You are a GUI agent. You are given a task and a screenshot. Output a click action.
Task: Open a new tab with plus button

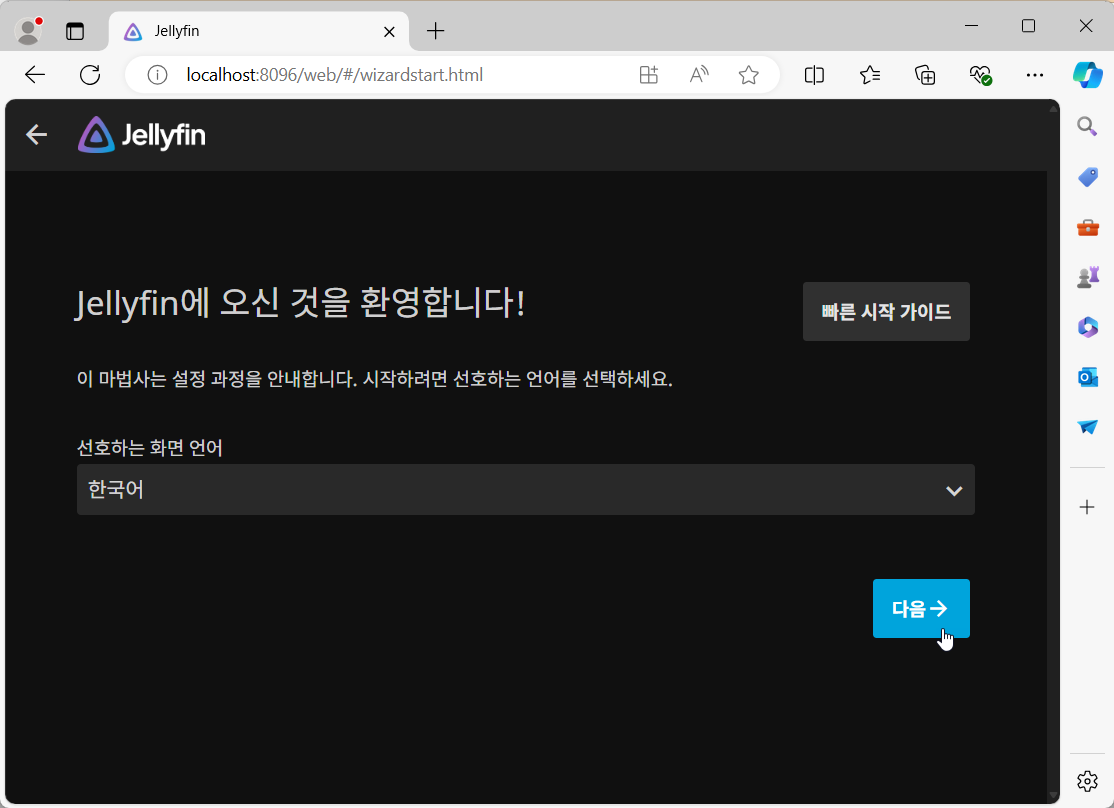coord(436,31)
